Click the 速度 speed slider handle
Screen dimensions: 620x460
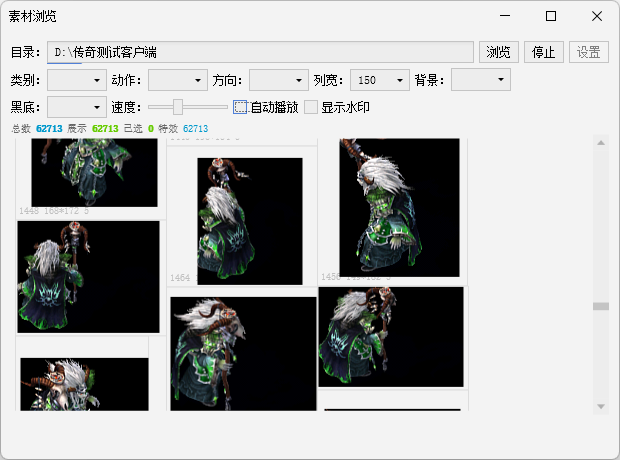(x=178, y=107)
